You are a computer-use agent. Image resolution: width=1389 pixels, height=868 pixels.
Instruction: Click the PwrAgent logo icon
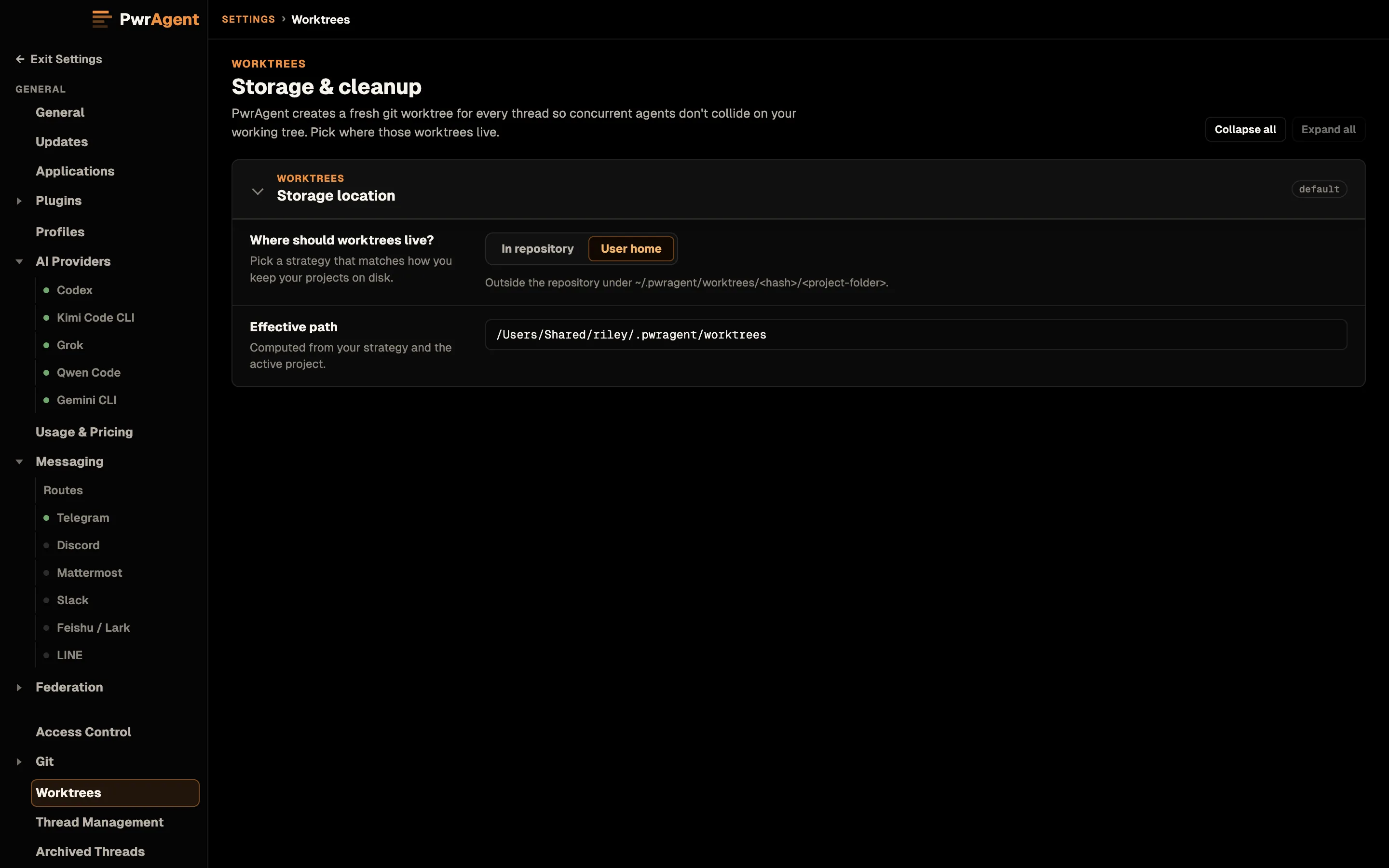tap(102, 19)
